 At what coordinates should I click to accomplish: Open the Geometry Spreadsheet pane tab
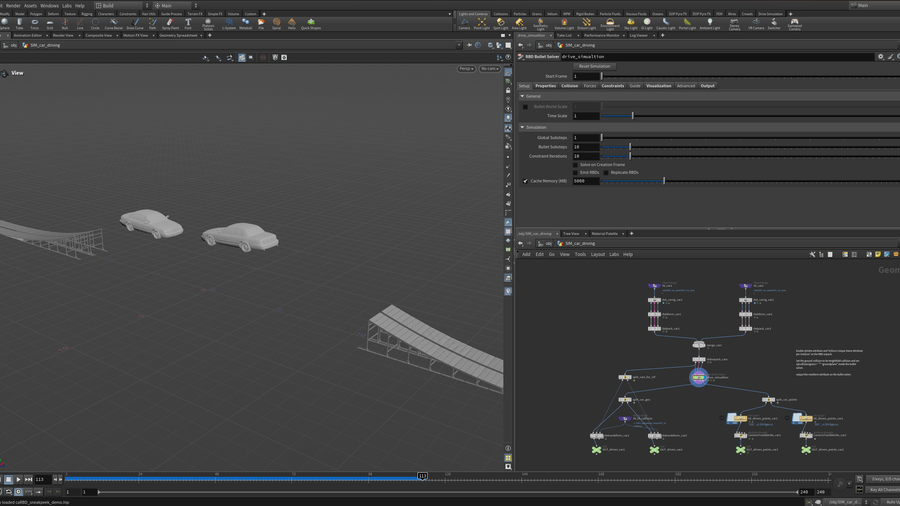click(179, 35)
